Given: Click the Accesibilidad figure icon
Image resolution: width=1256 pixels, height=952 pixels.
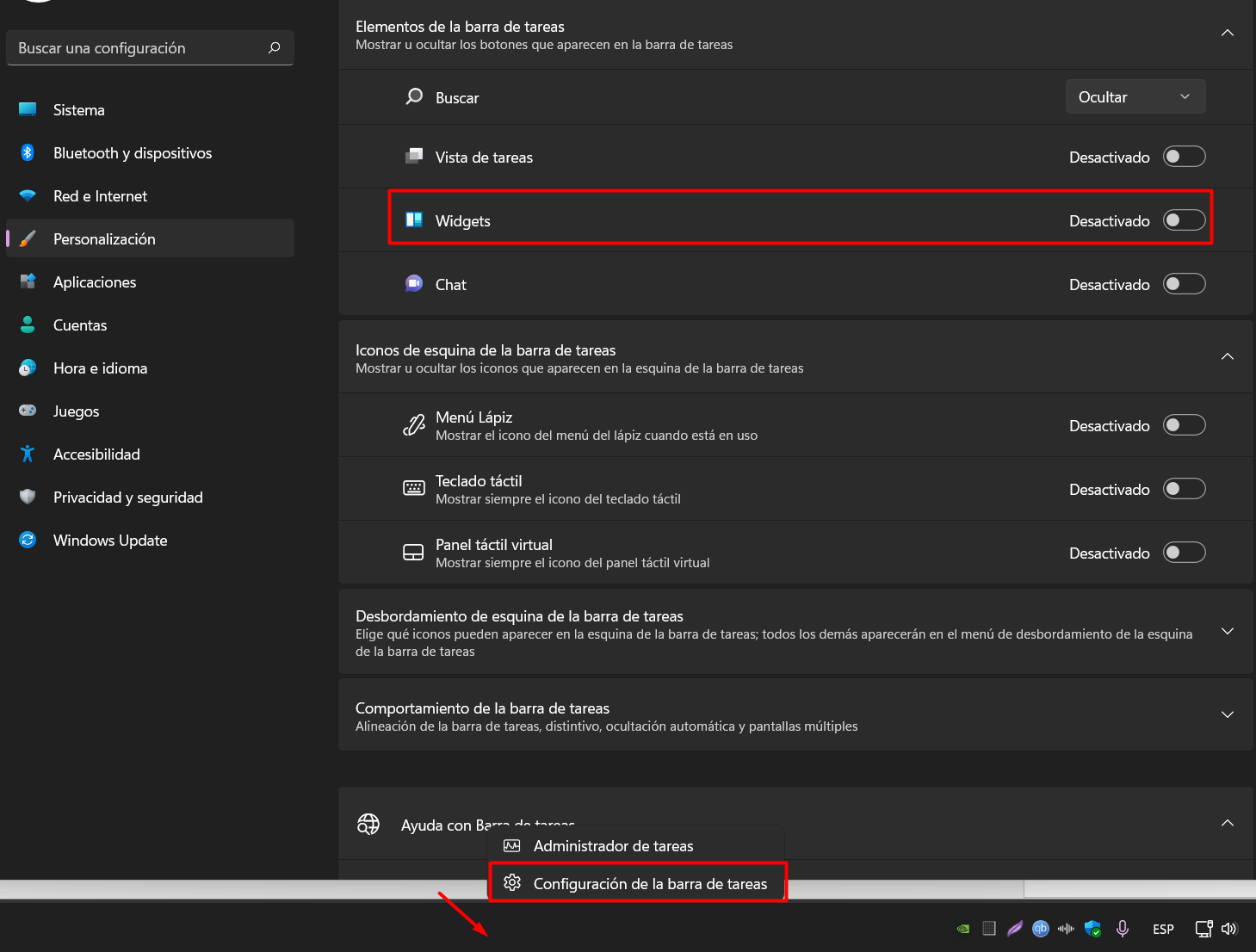Looking at the screenshot, I should (x=28, y=454).
